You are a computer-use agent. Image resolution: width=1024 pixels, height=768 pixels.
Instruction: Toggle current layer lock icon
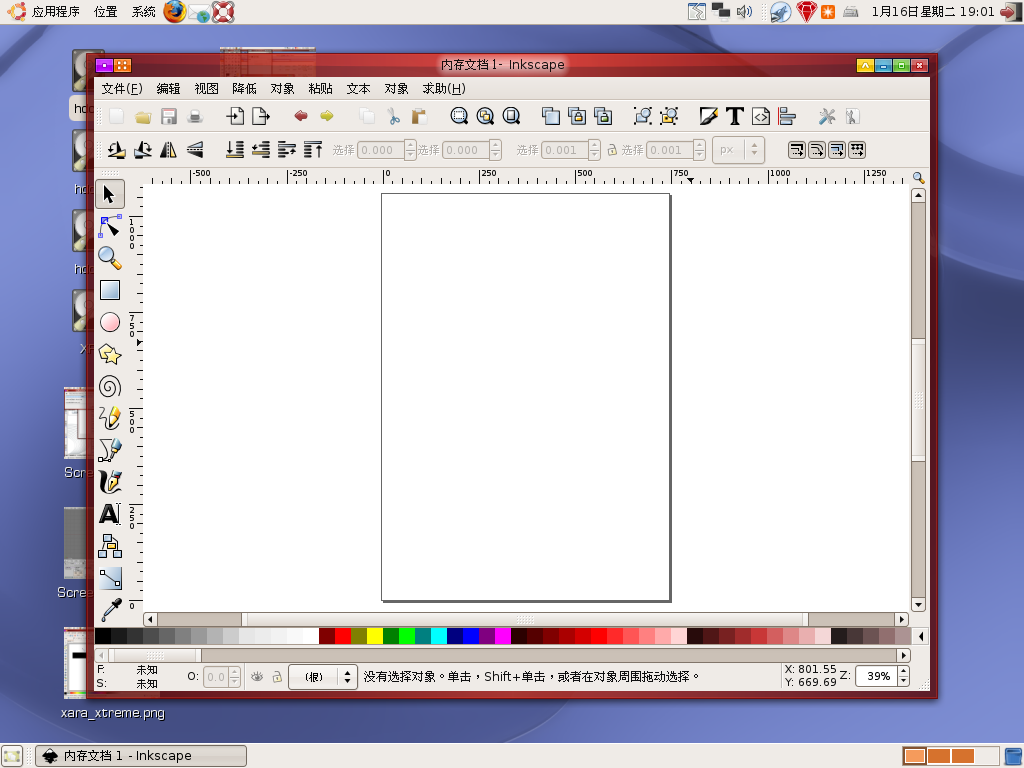point(277,677)
